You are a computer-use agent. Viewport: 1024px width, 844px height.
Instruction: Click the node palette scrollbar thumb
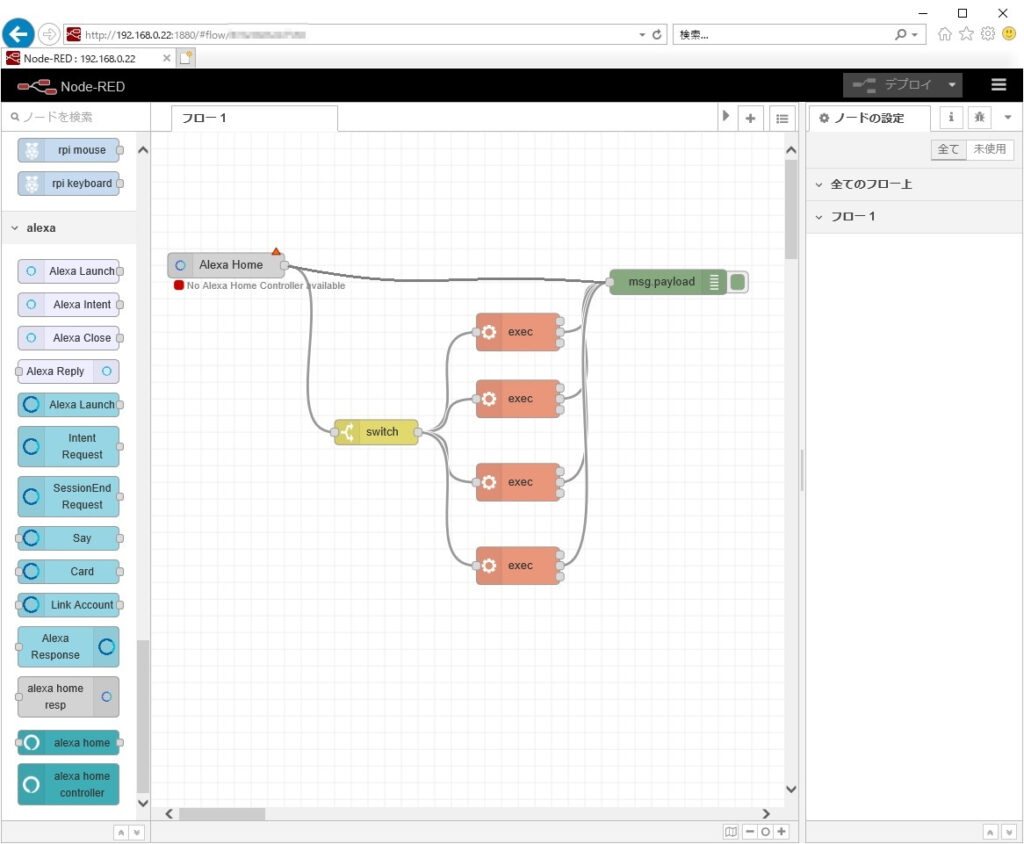click(142, 716)
